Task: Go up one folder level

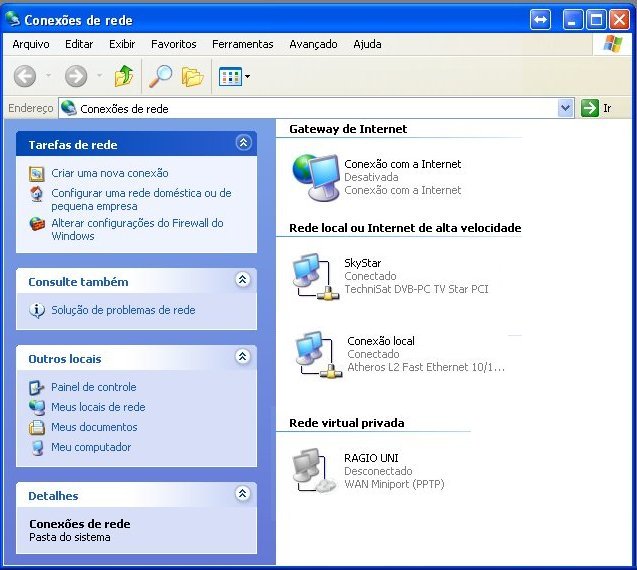Action: point(124,76)
